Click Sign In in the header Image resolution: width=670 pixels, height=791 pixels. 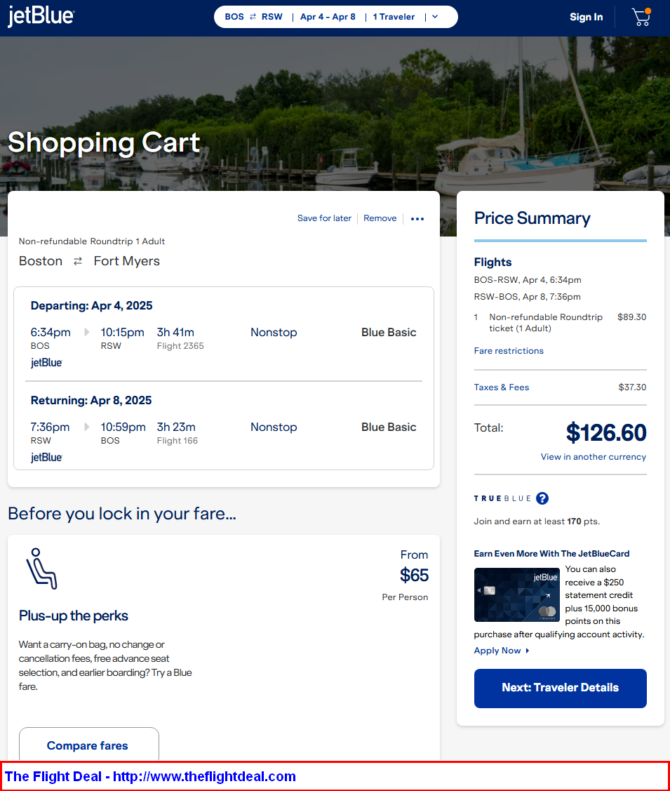(x=586, y=17)
